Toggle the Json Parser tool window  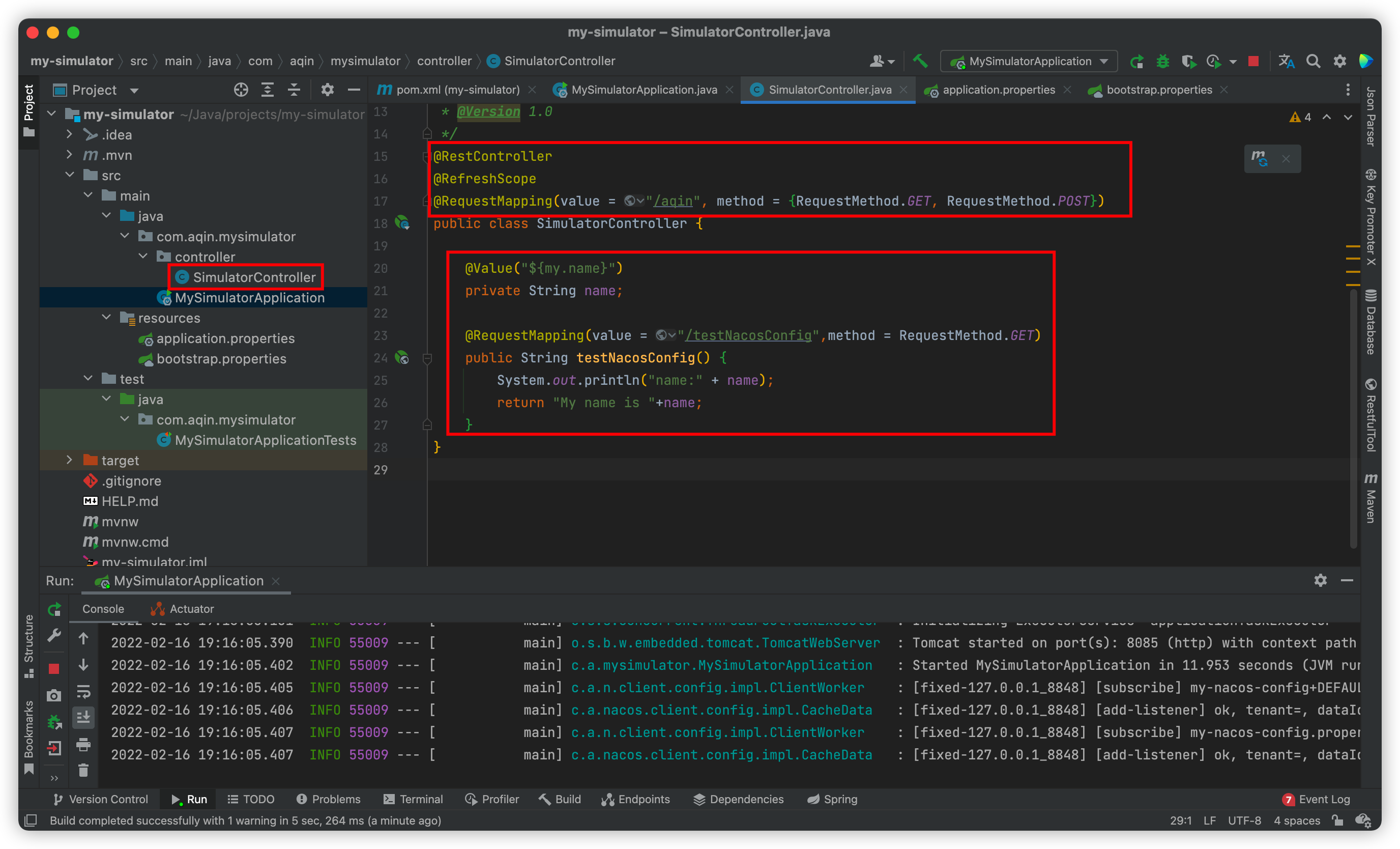click(1371, 117)
